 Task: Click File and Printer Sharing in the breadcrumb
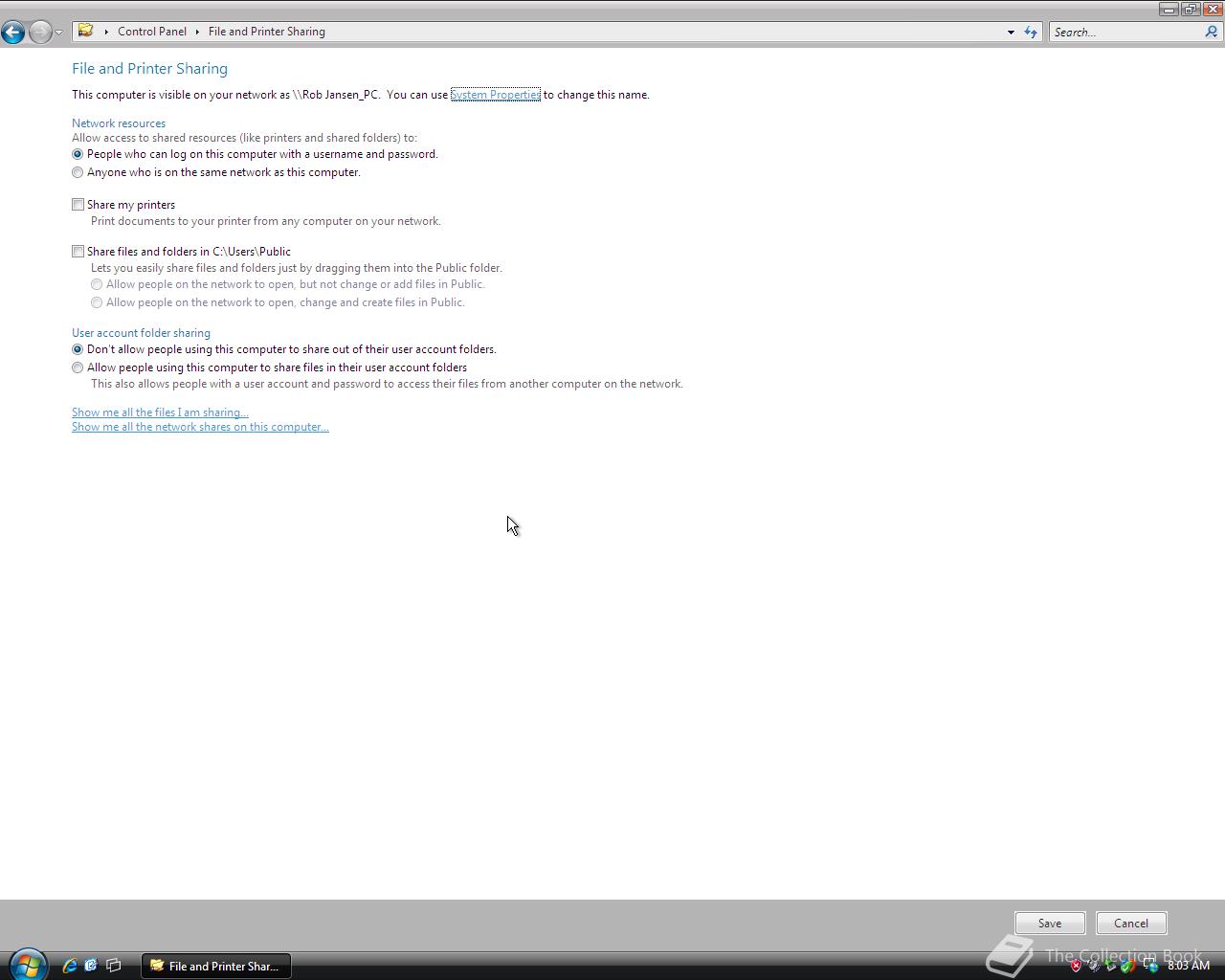click(x=267, y=32)
